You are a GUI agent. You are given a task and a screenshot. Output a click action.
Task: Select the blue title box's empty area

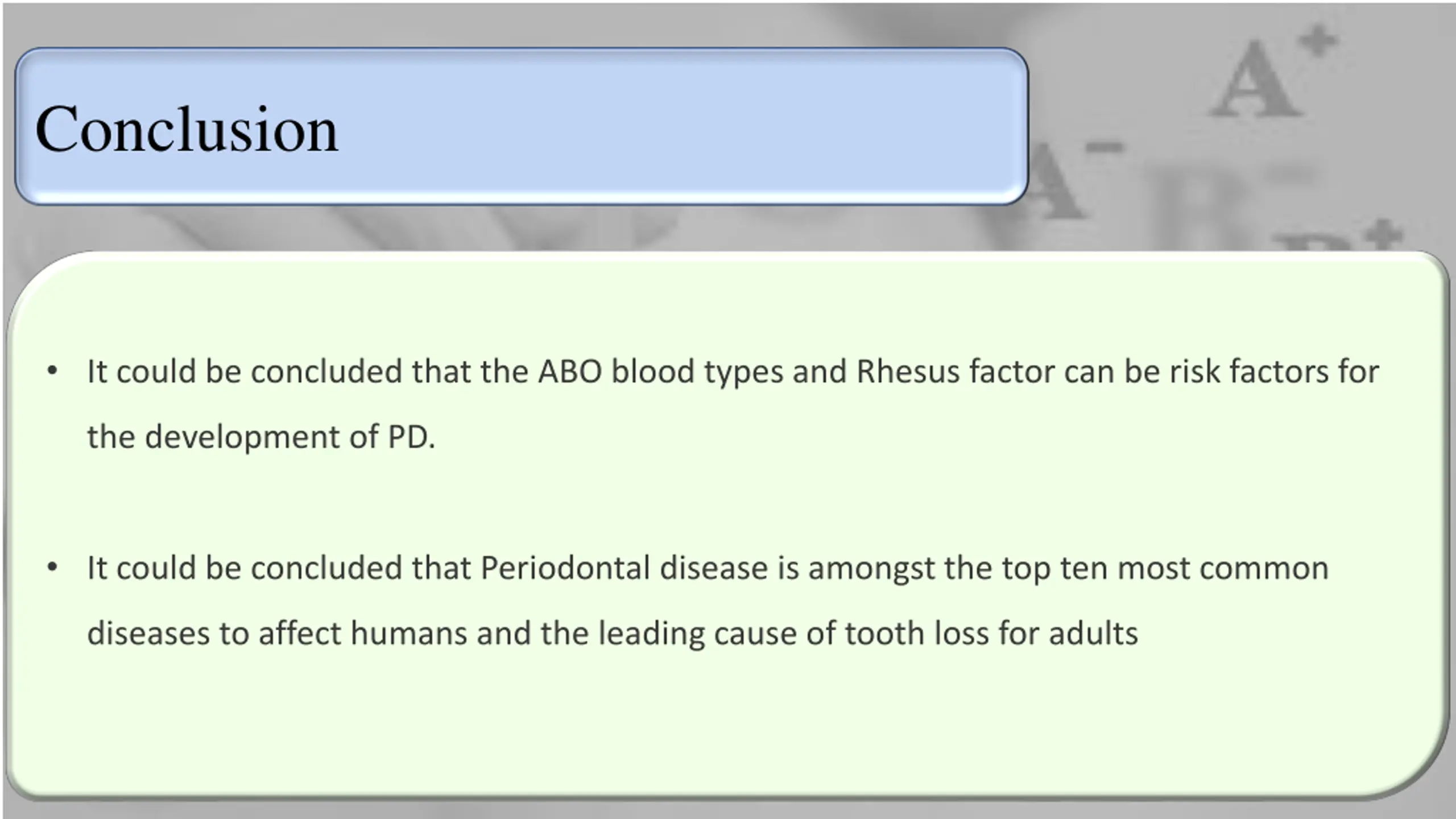[682, 126]
